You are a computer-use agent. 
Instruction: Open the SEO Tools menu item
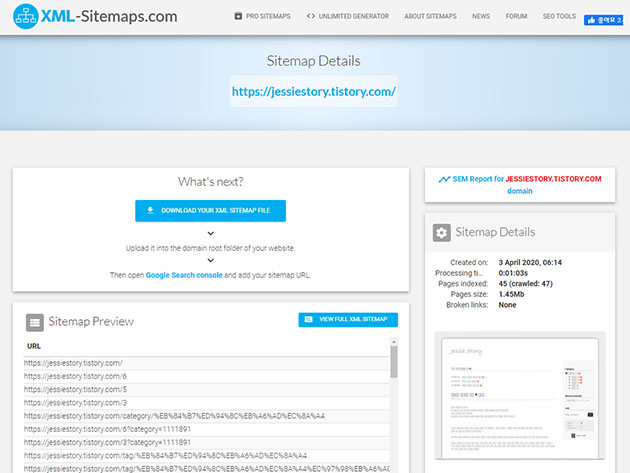(559, 16)
